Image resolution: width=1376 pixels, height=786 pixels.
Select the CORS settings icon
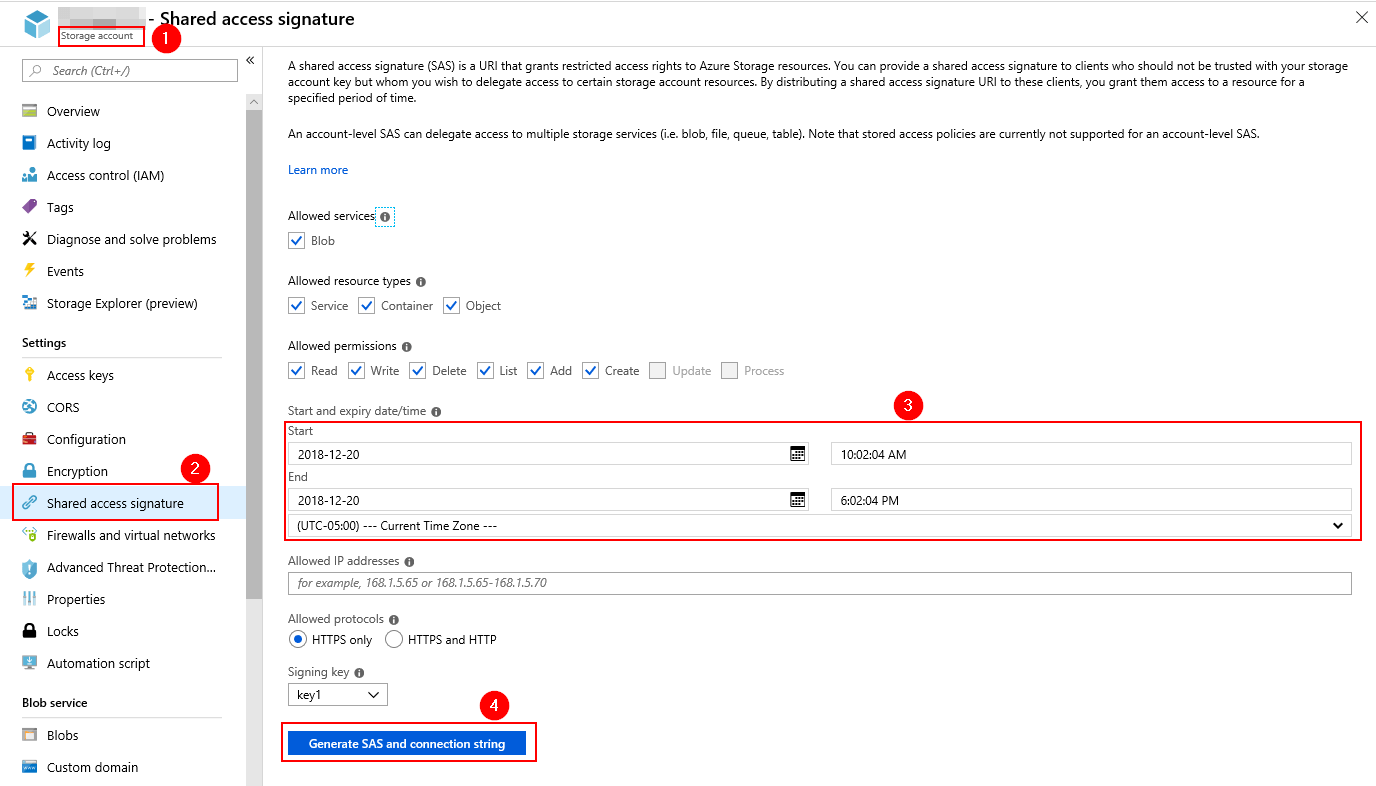(31, 406)
